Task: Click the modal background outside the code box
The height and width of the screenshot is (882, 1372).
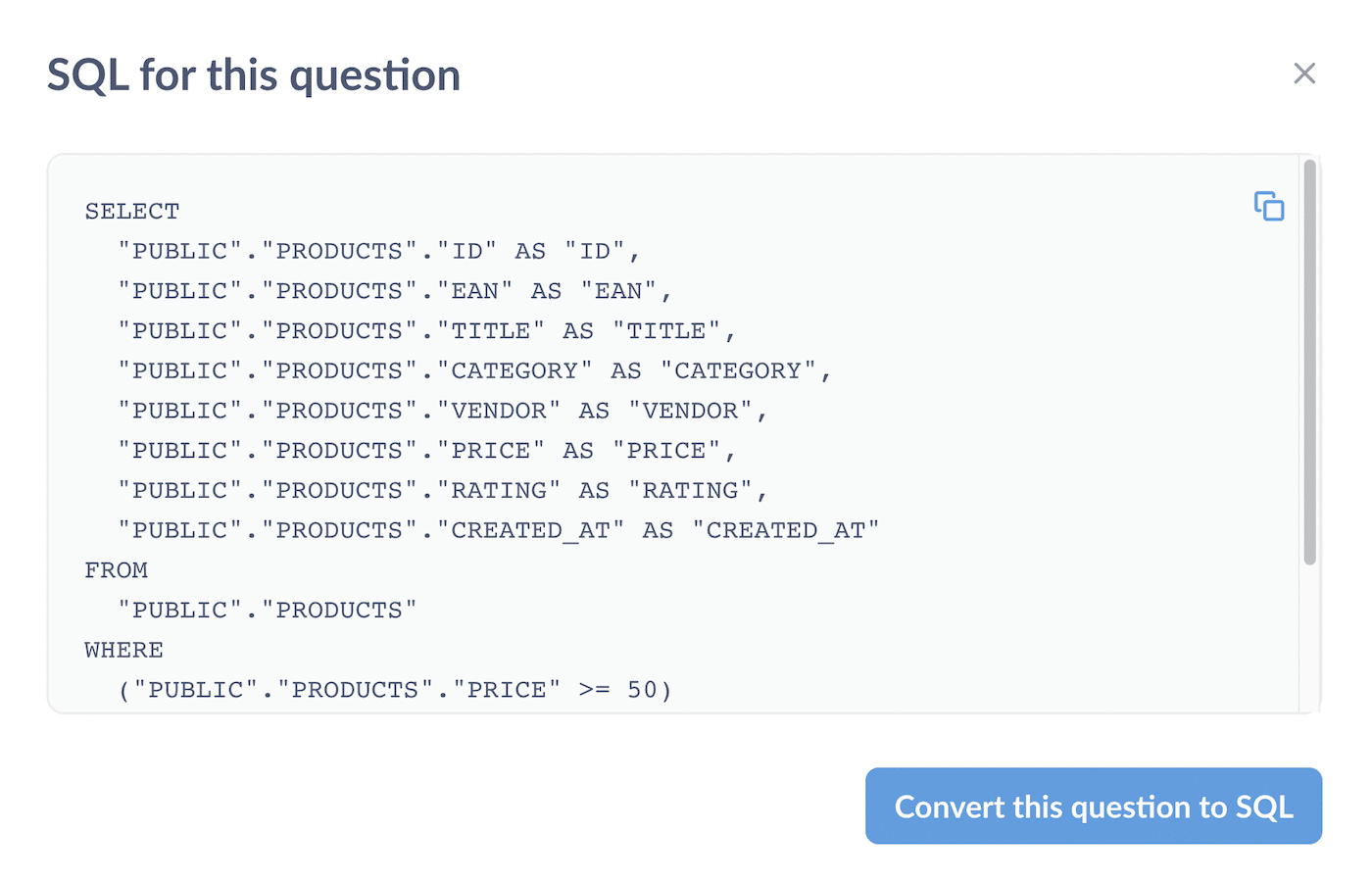Action: (x=392, y=804)
